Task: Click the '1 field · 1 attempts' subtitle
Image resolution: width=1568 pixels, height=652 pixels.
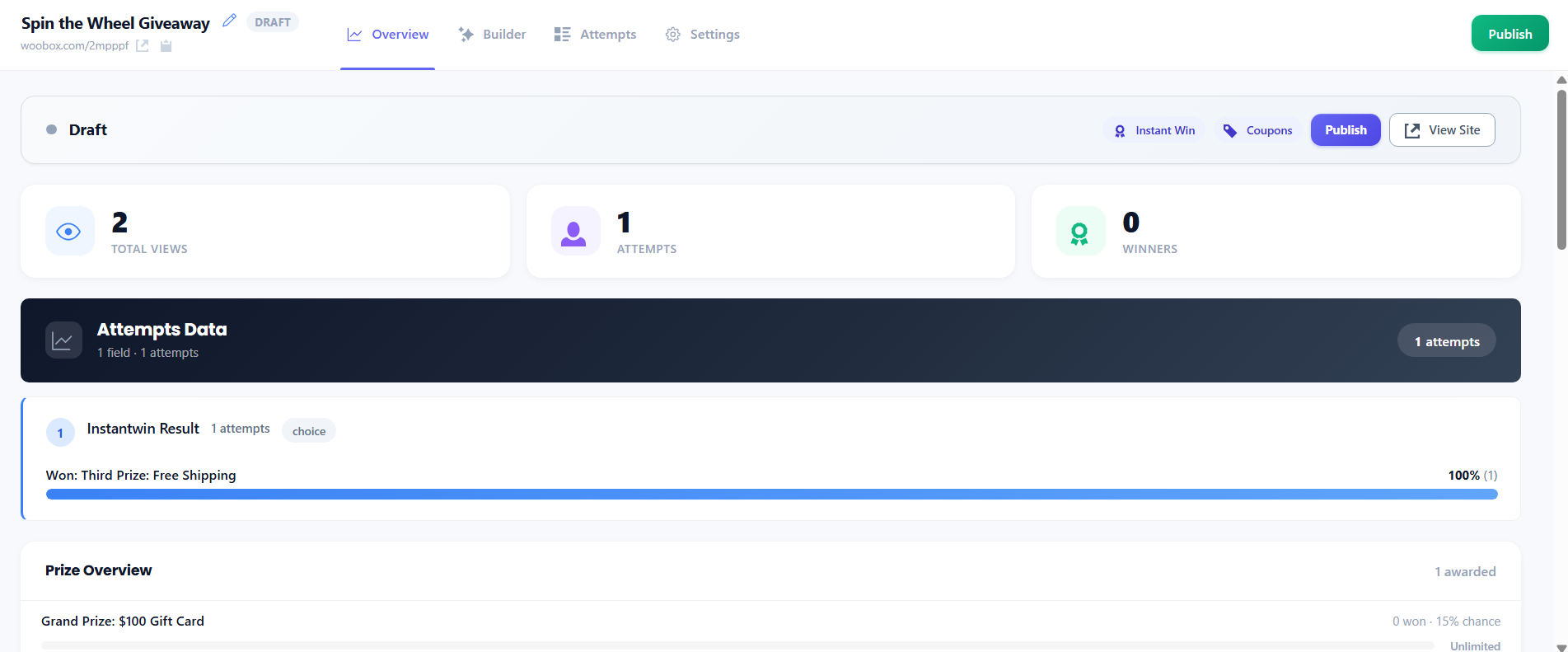Action: click(148, 353)
